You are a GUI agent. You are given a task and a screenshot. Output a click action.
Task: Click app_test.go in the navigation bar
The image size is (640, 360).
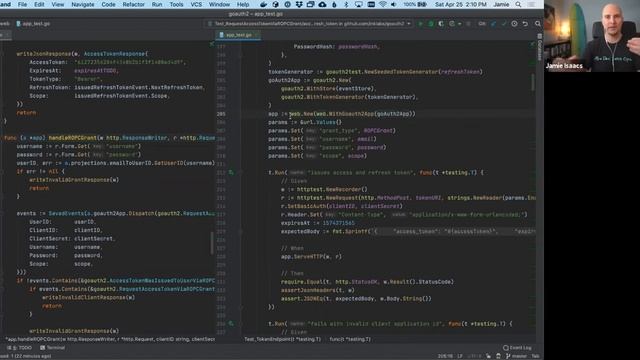pyautogui.click(x=33, y=24)
